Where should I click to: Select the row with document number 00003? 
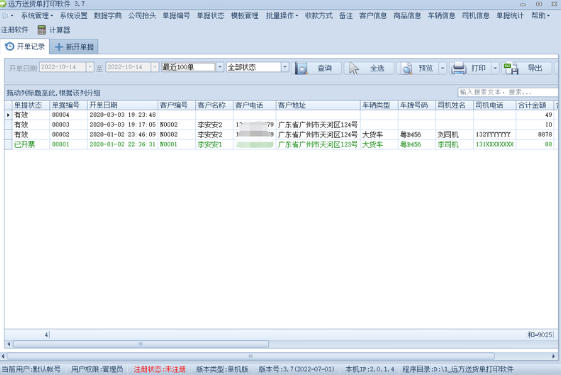point(281,125)
